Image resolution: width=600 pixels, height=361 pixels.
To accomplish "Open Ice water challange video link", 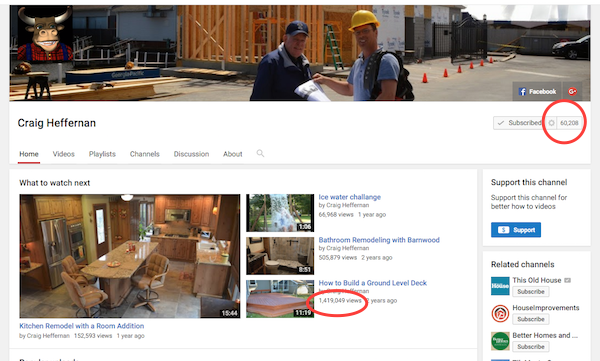I will pyautogui.click(x=350, y=197).
